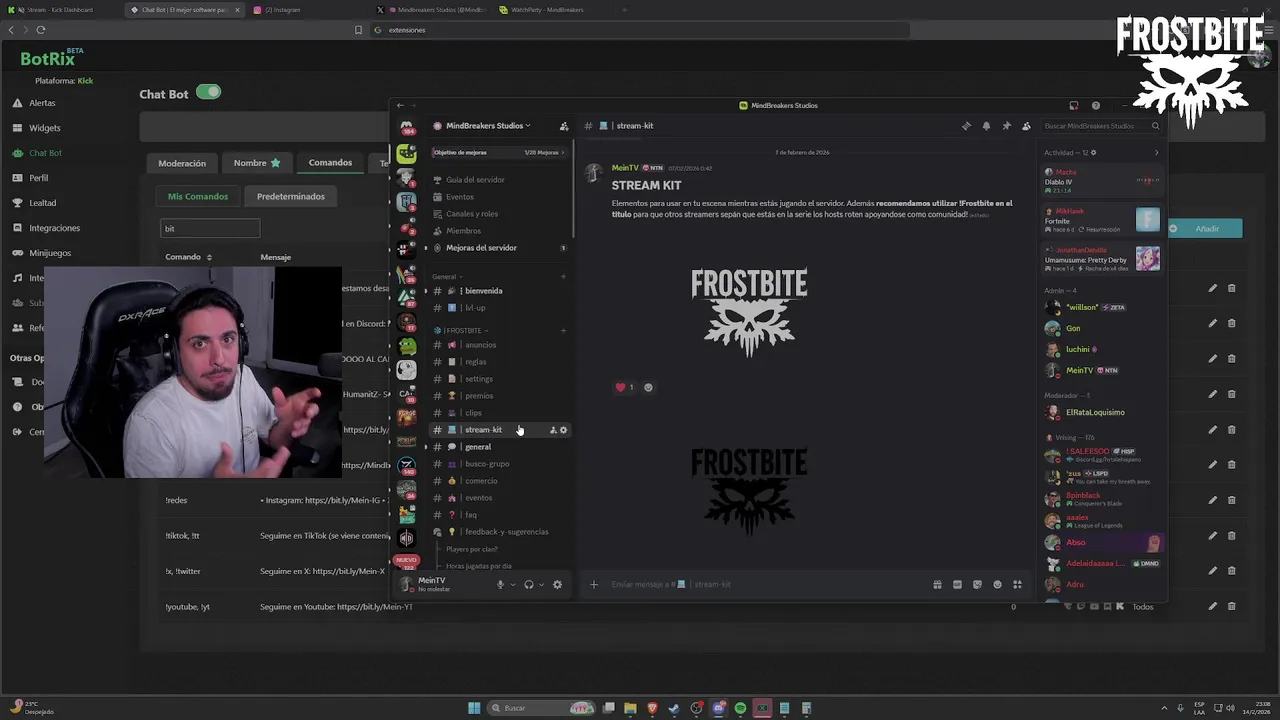Click the '!tiktok, !tt' command cell

coord(182,536)
